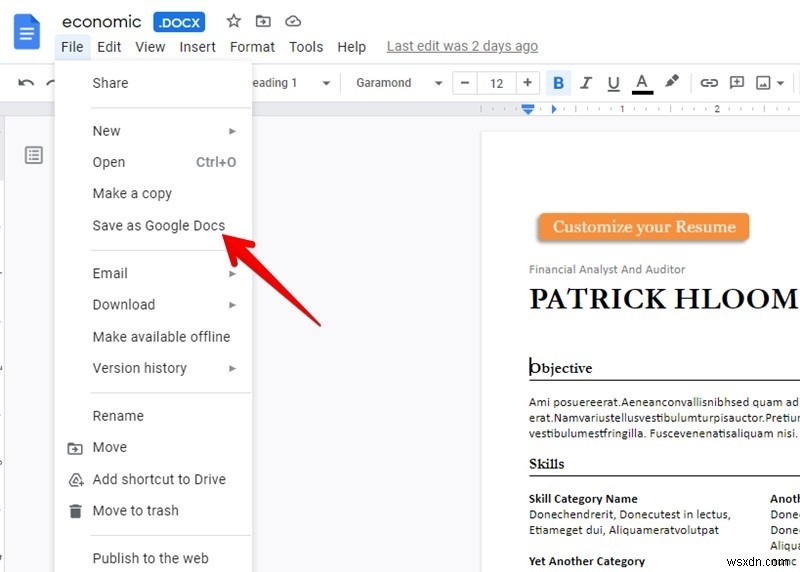The image size is (800, 572).
Task: Click the font size field showing 12
Action: click(x=496, y=83)
